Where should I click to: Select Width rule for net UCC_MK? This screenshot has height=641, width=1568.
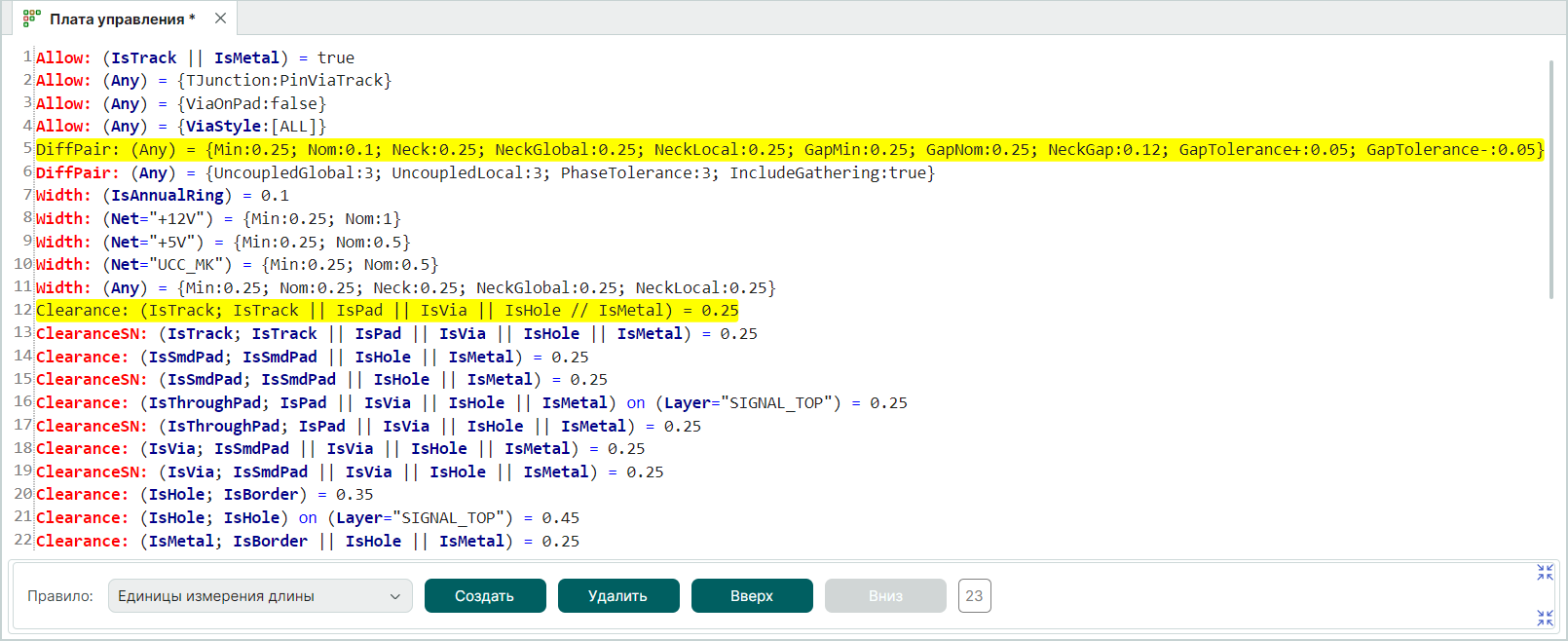(x=237, y=265)
